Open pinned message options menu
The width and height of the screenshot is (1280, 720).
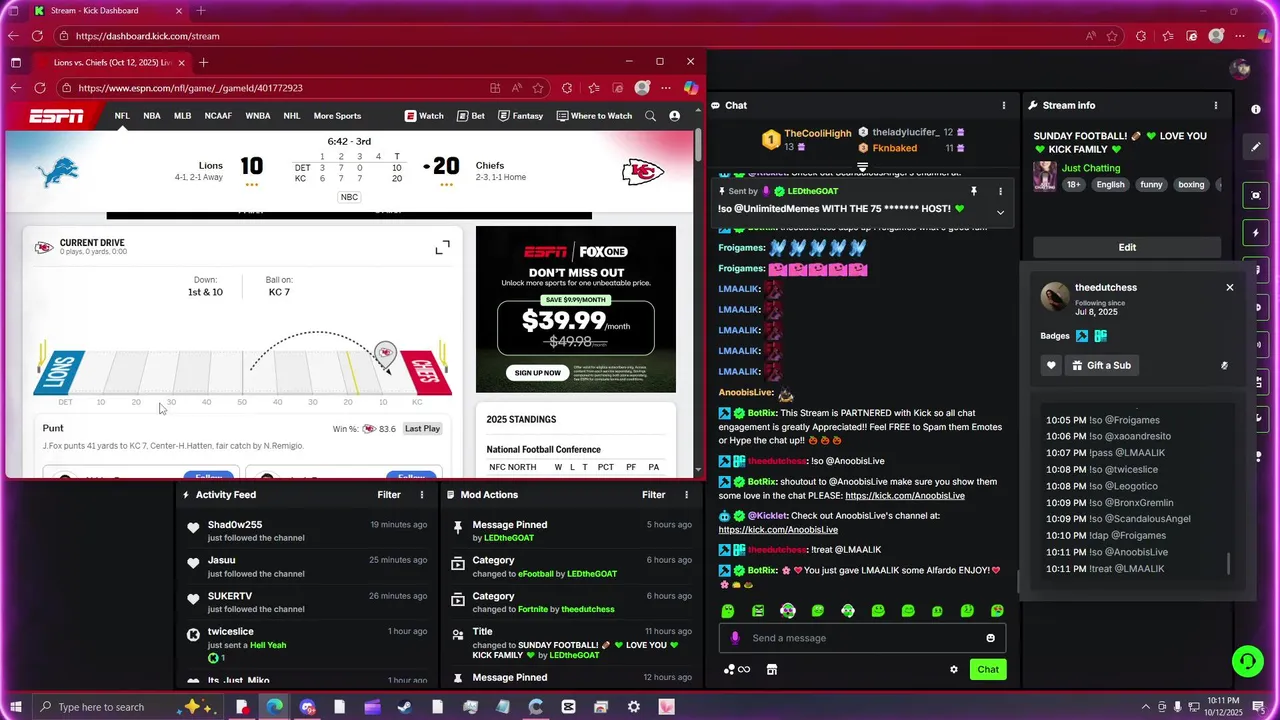coord(1000,191)
